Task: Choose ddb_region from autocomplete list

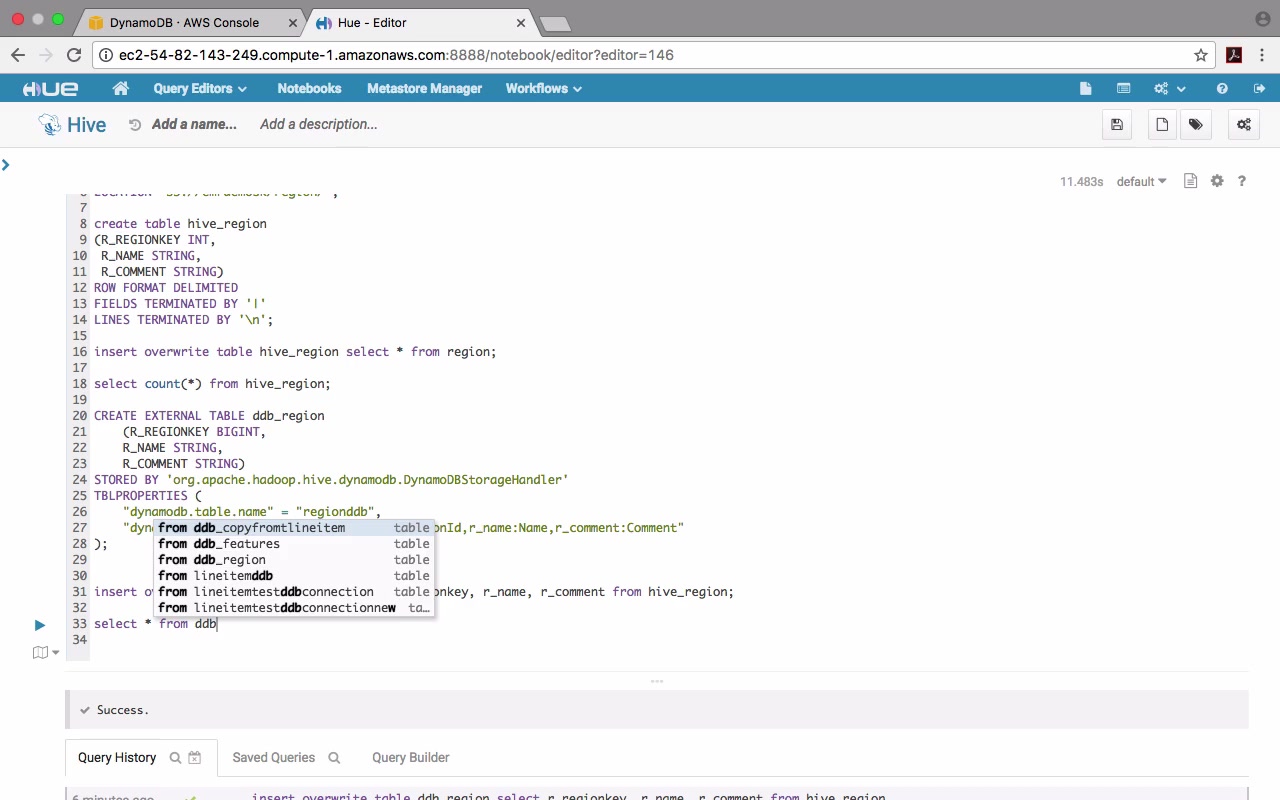Action: click(x=230, y=560)
